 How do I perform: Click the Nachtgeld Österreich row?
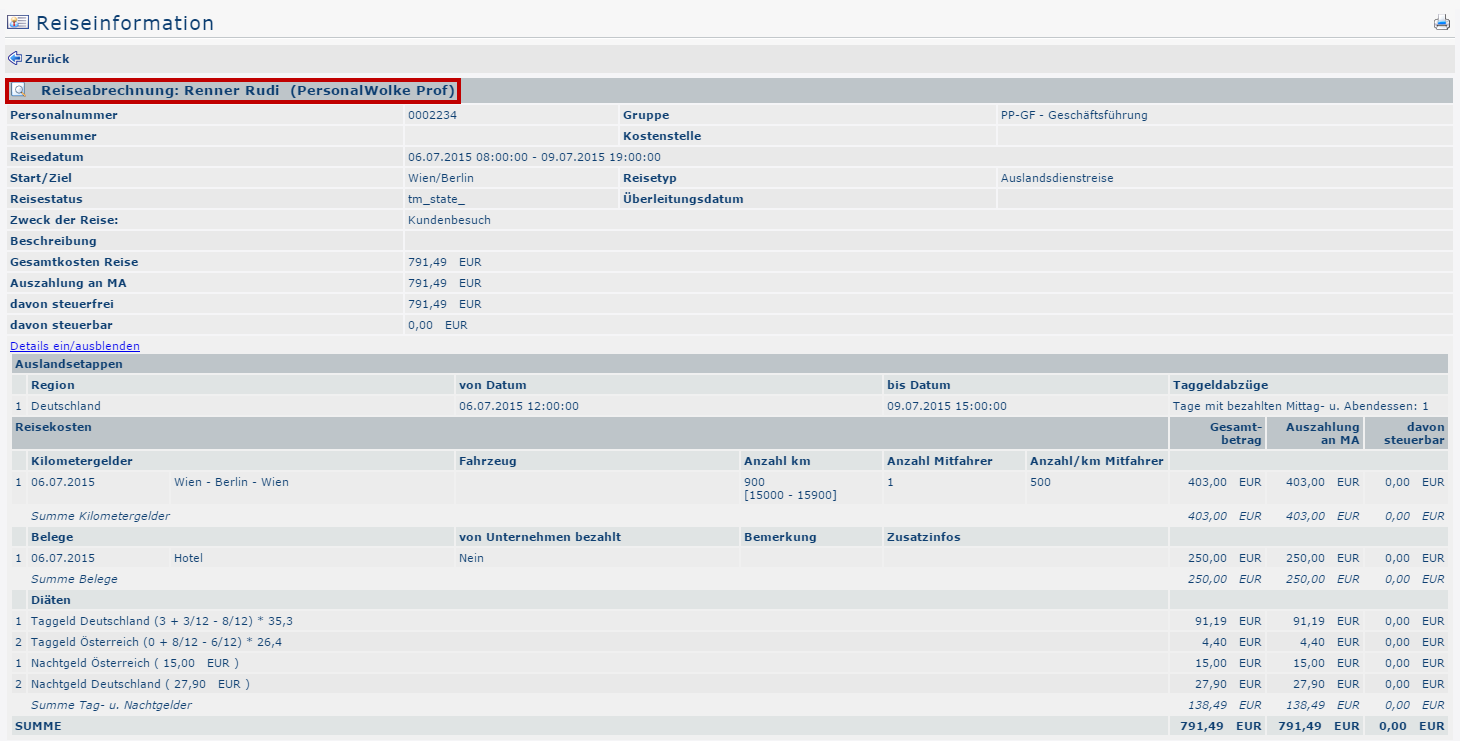135,663
